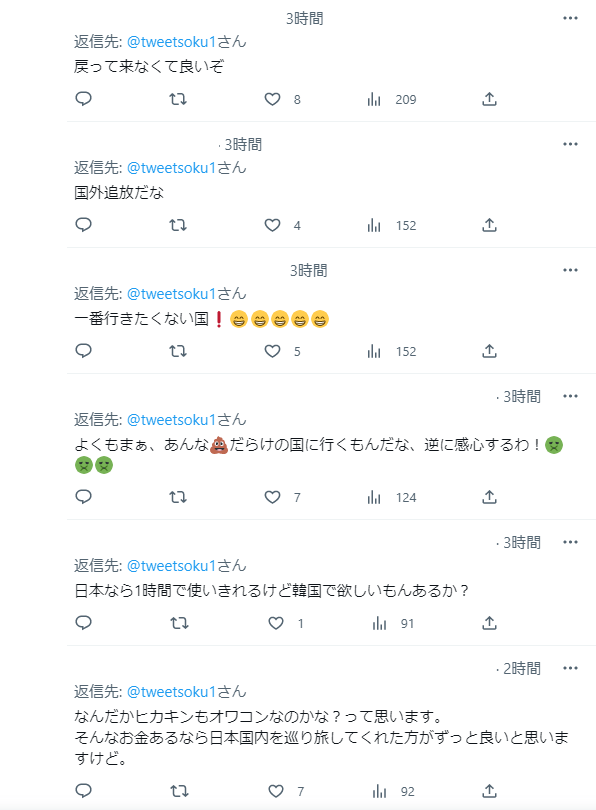The width and height of the screenshot is (596, 810).
Task: Retweet the ヒカキンもオワコン tweet
Action: tap(180, 791)
